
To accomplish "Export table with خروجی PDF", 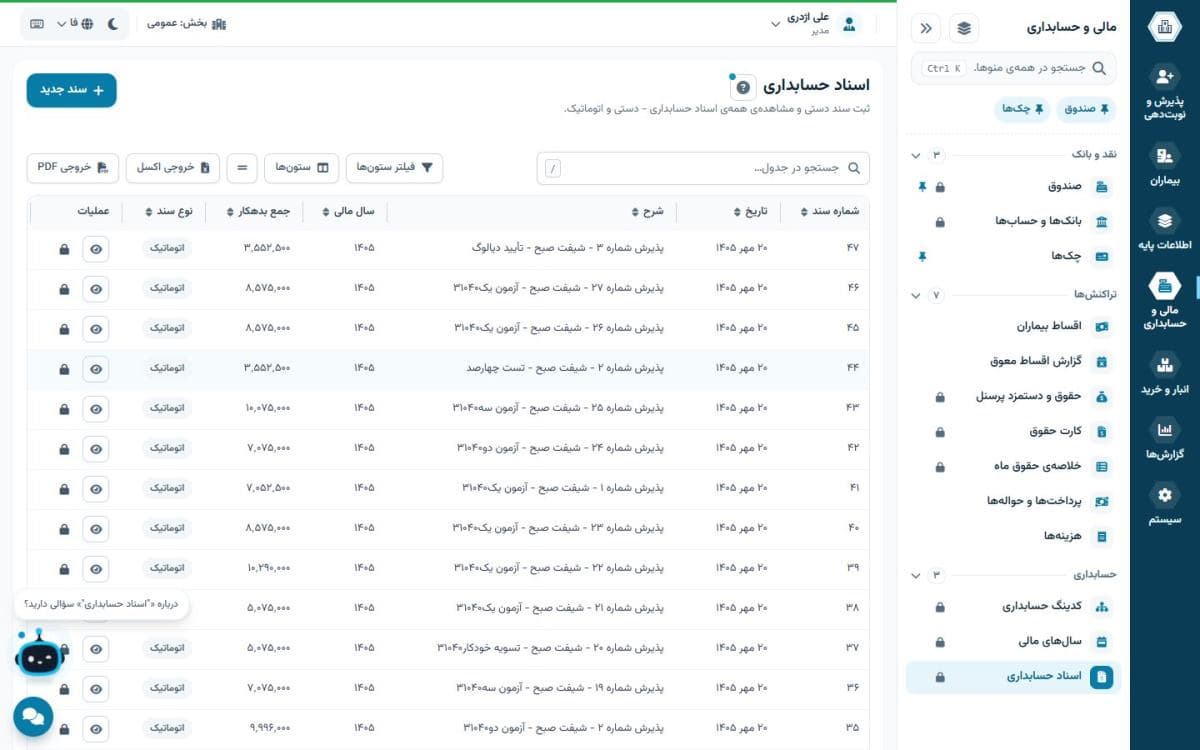I will pyautogui.click(x=73, y=168).
